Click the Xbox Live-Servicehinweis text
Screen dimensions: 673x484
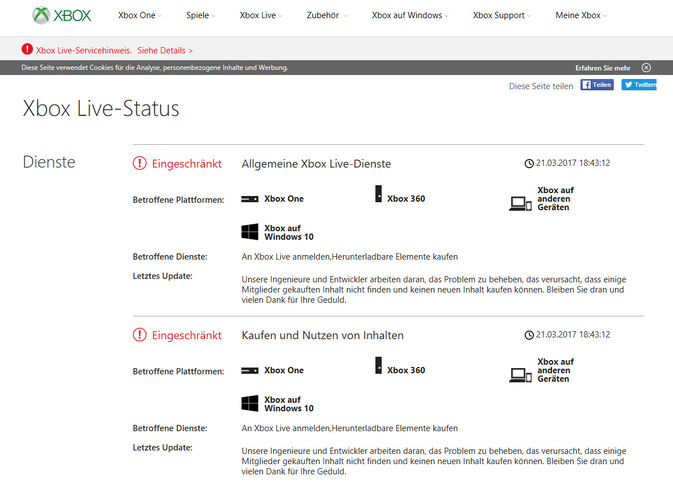point(84,51)
